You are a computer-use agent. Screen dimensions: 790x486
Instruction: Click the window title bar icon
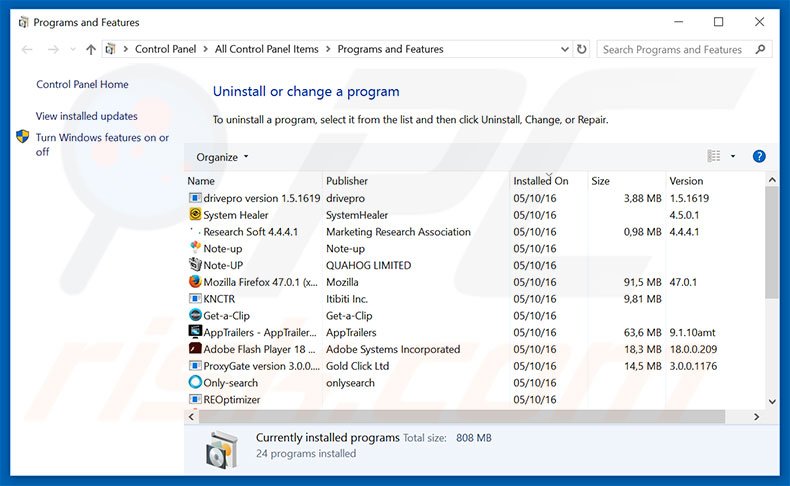(x=23, y=22)
